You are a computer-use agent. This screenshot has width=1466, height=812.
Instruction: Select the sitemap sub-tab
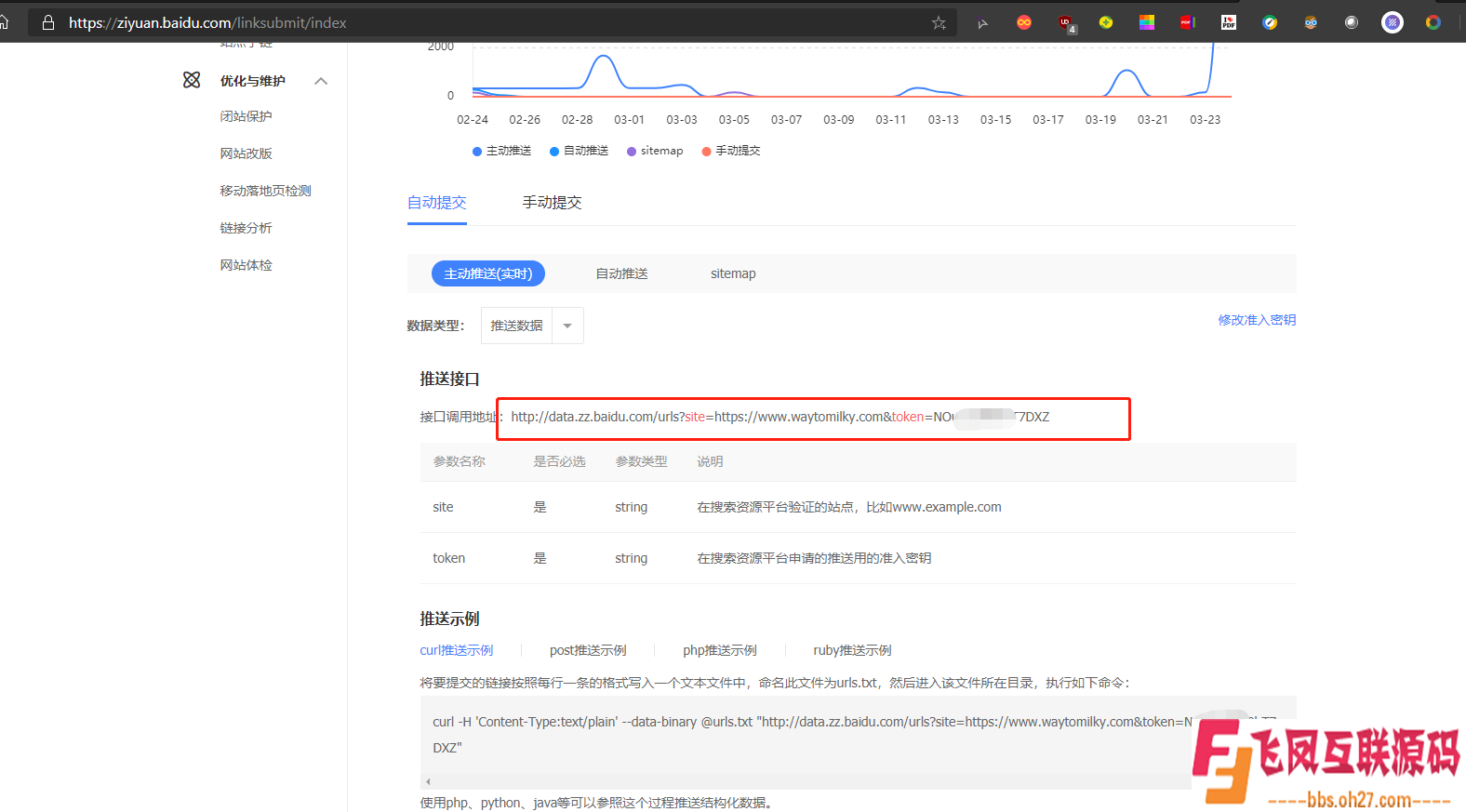733,273
